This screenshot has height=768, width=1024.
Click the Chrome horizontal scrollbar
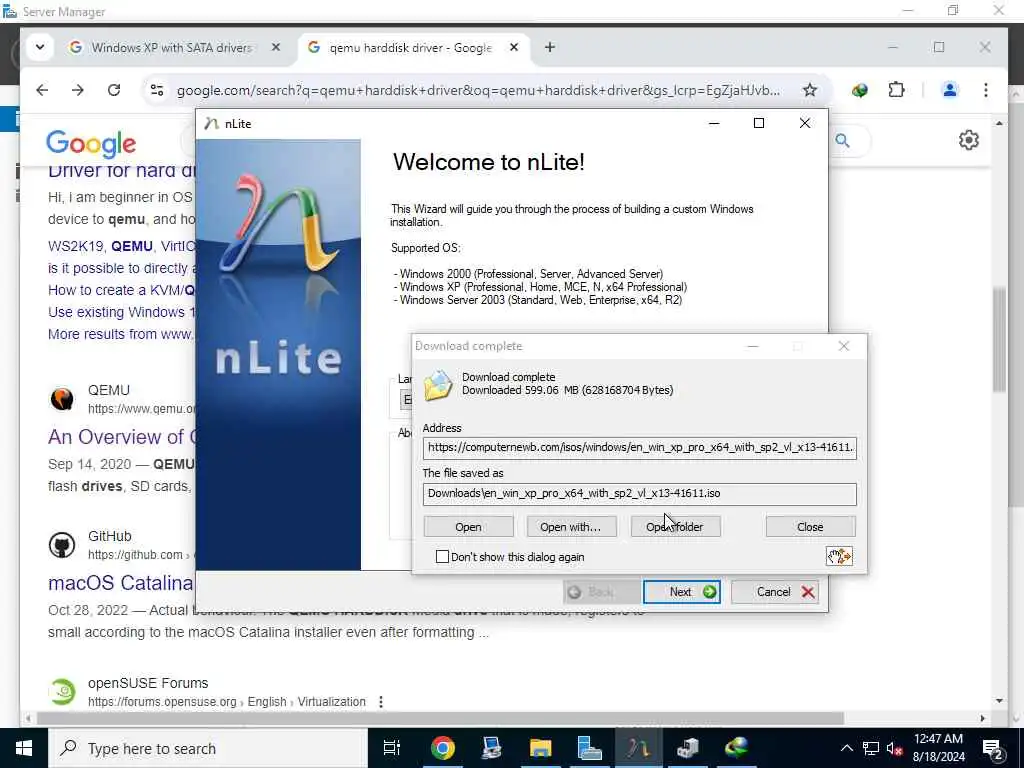[x=440, y=718]
